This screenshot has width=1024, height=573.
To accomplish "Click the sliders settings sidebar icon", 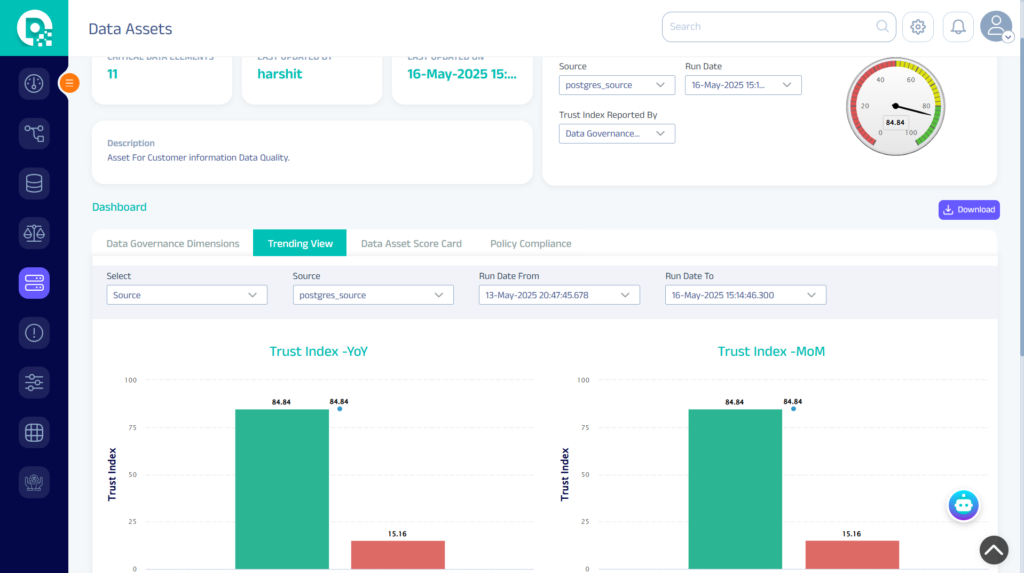I will click(x=34, y=382).
